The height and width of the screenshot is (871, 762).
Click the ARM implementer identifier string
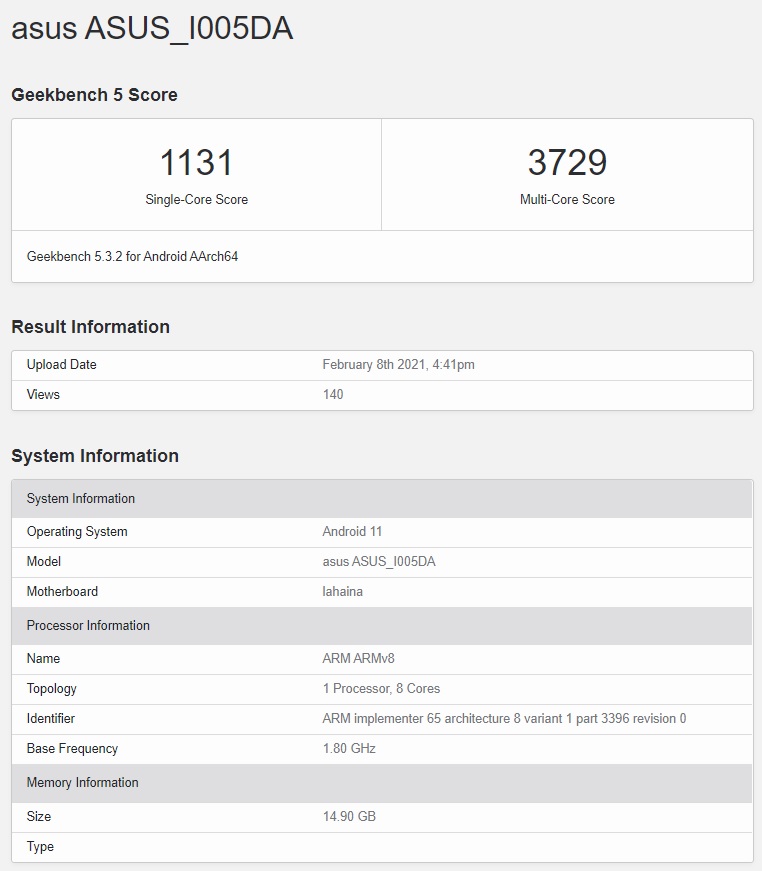(504, 719)
